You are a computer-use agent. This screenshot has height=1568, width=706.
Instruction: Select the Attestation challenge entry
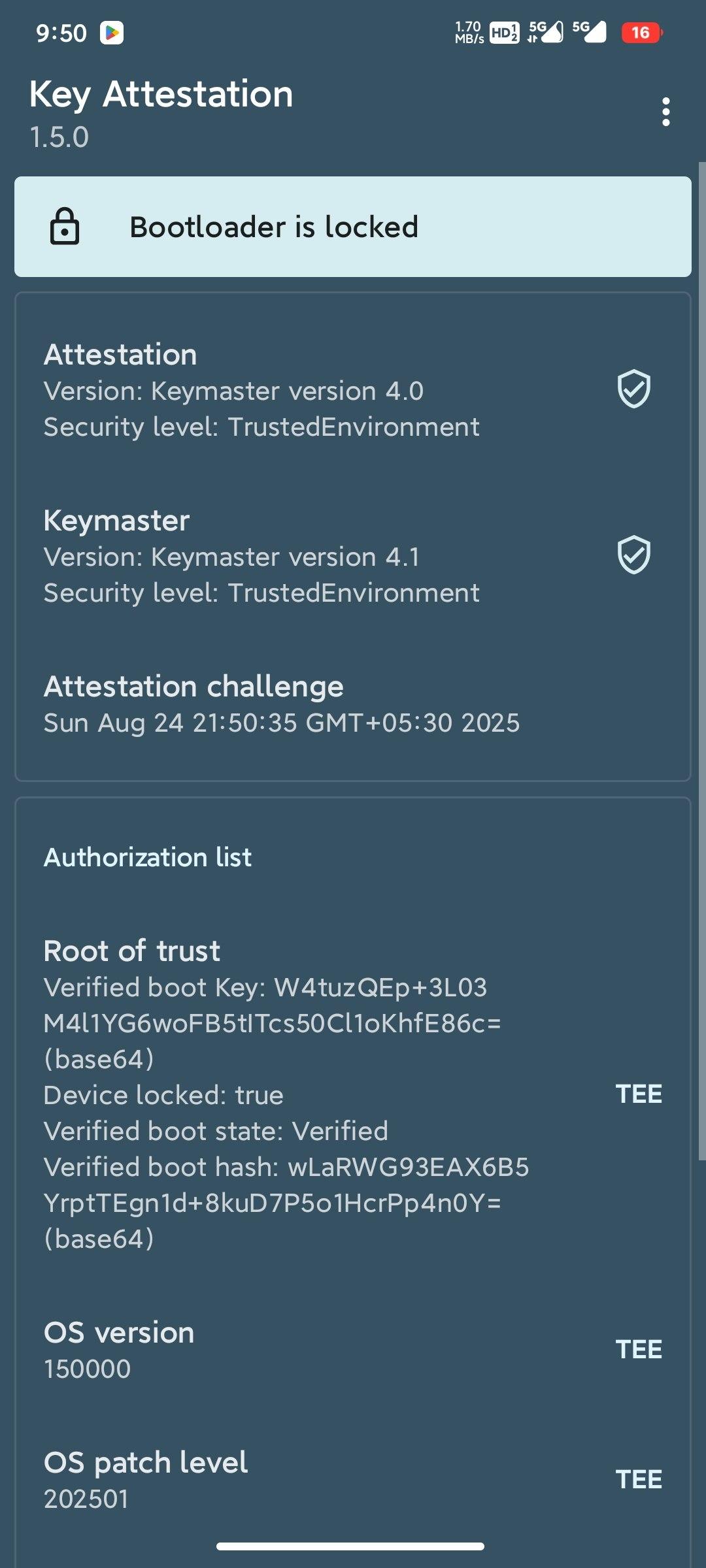point(353,704)
